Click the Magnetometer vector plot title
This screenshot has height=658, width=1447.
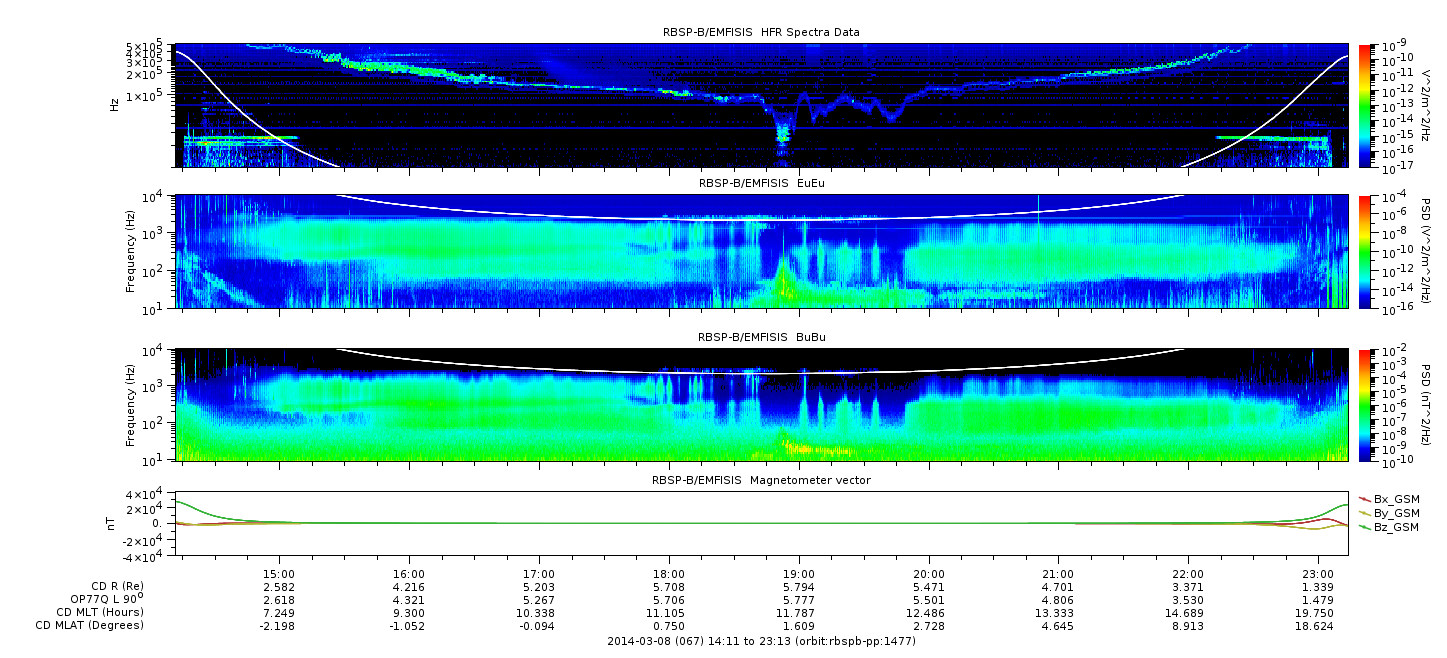[x=761, y=480]
